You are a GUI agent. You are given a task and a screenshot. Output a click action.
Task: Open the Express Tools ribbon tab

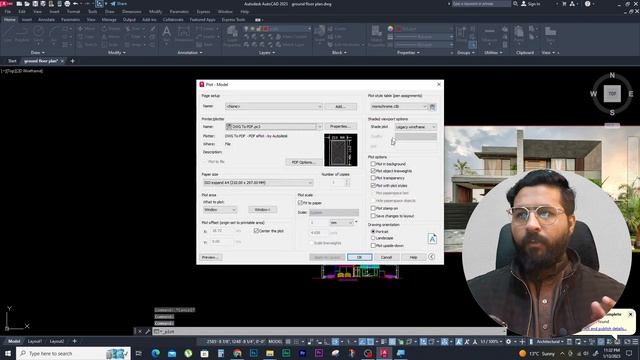click(233, 20)
